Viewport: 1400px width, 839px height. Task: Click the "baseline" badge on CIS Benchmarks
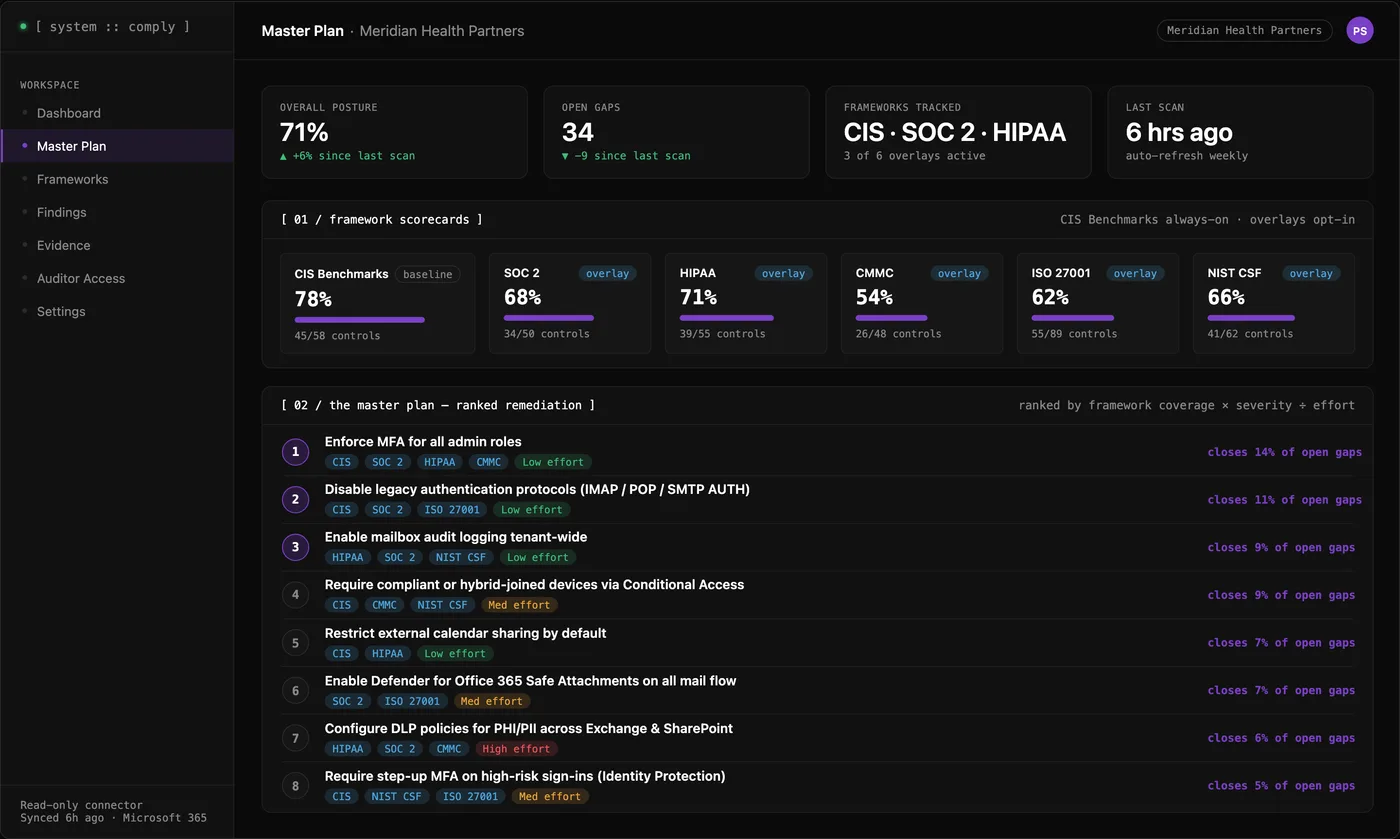pos(428,274)
